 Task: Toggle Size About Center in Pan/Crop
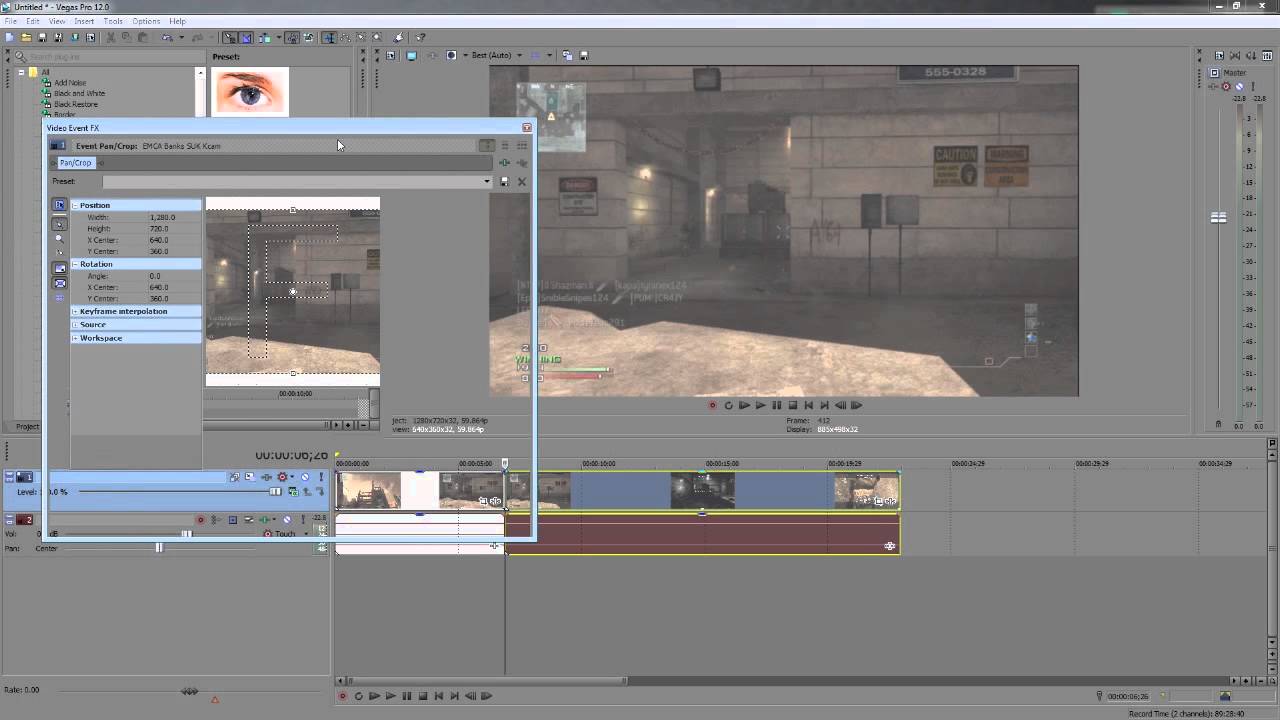59,283
